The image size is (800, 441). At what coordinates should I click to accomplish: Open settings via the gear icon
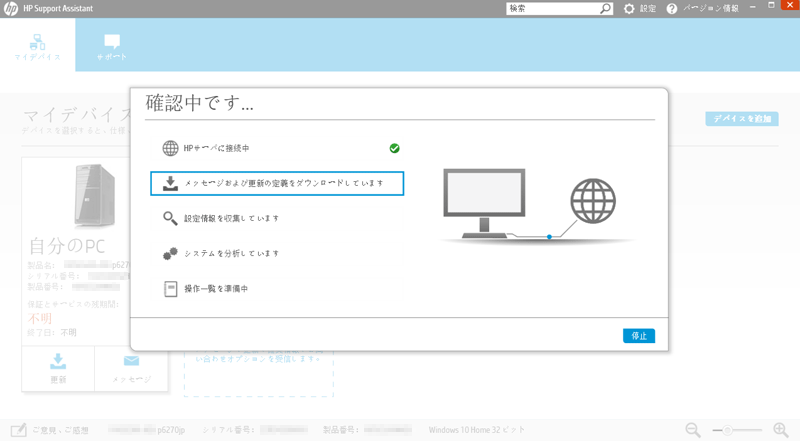point(629,9)
